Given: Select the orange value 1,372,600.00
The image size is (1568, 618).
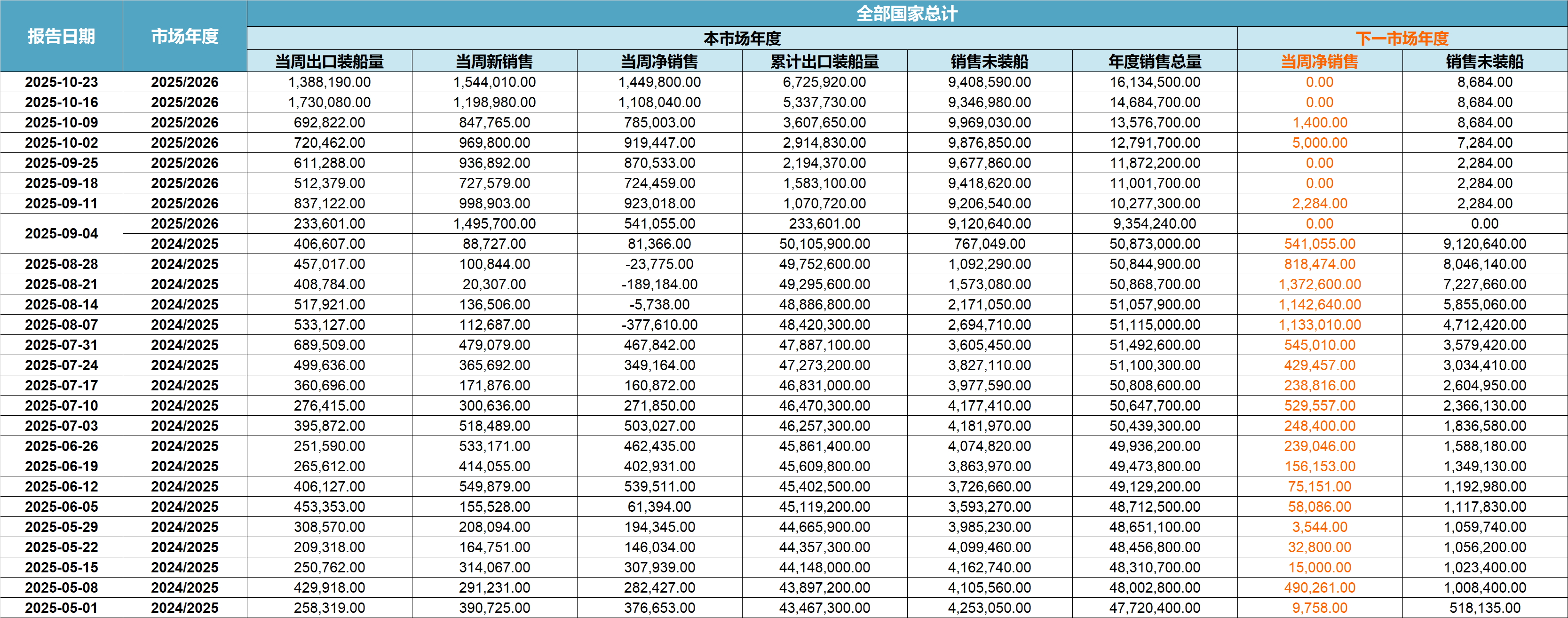Looking at the screenshot, I should point(1319,285).
